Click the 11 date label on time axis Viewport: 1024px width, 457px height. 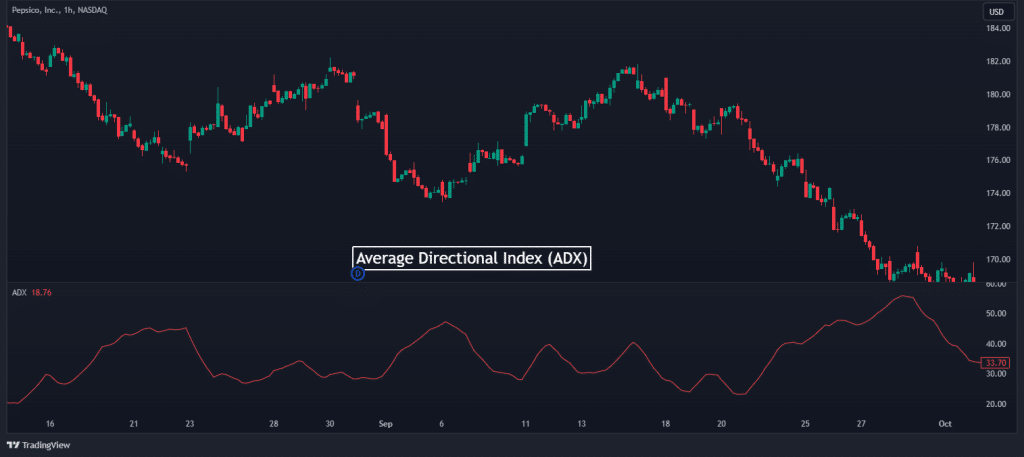[x=525, y=424]
